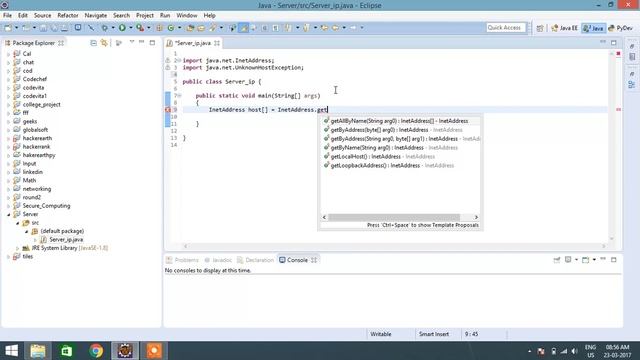Choose getAllByName(String arg0) proposal
Viewport: 640px width, 360px height.
(x=400, y=121)
